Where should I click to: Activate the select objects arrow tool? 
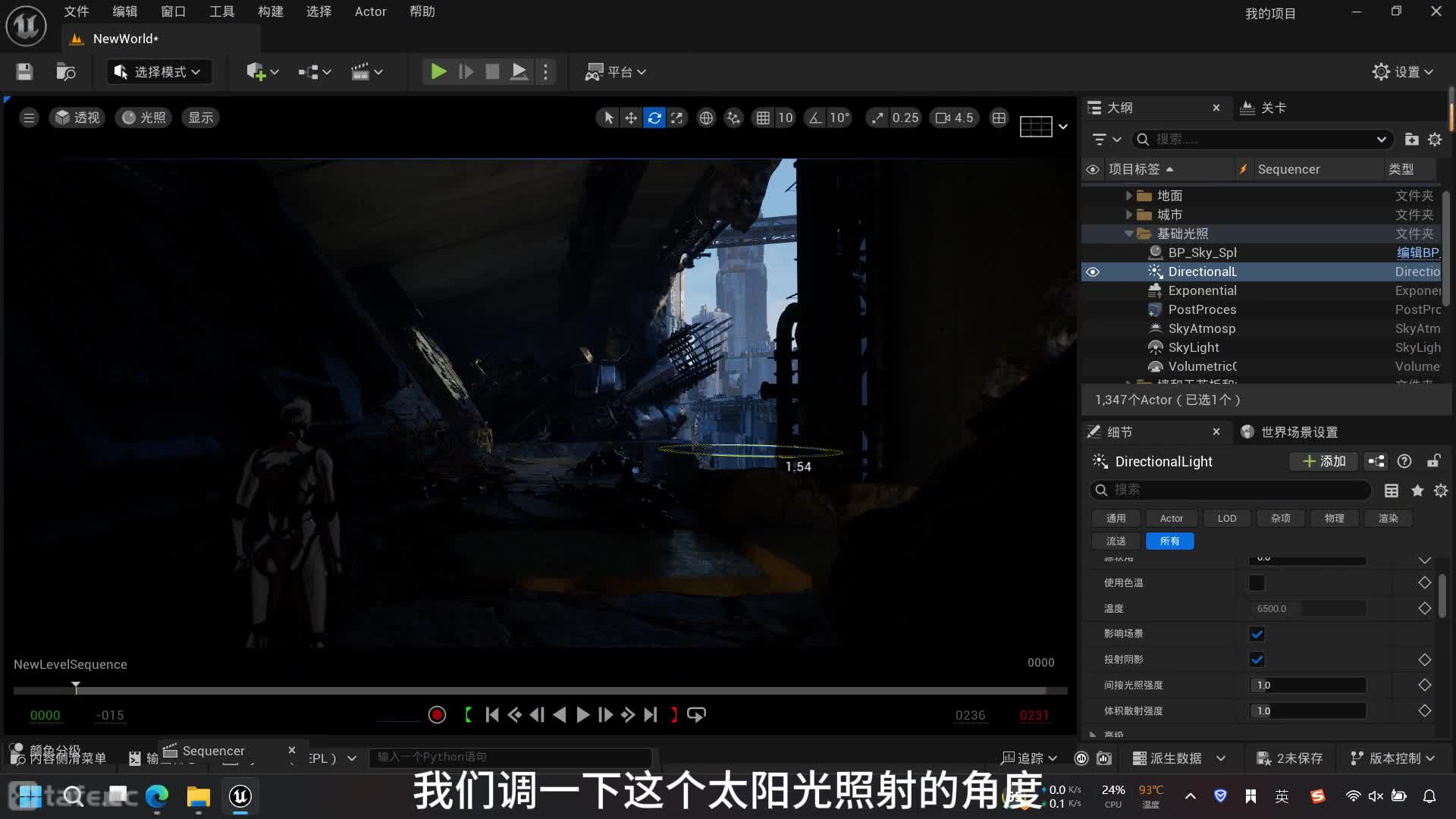tap(608, 118)
